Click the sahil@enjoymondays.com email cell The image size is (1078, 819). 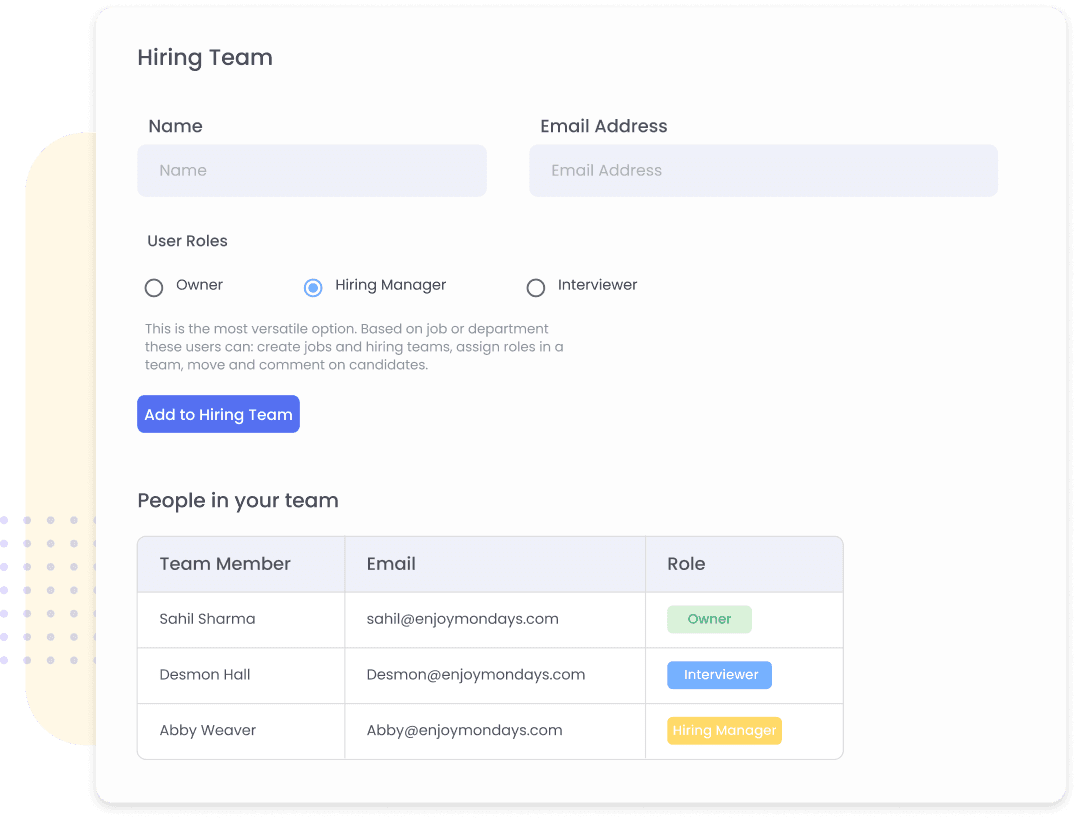click(x=463, y=619)
